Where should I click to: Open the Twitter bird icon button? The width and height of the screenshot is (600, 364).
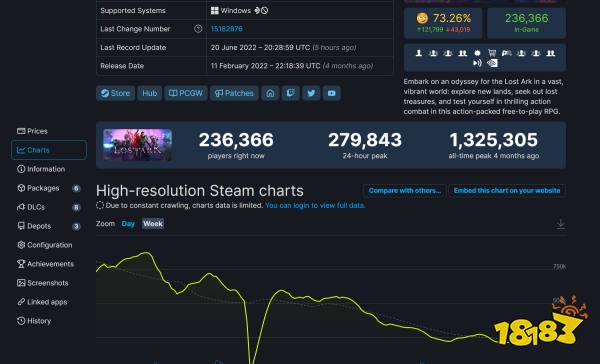pos(311,93)
